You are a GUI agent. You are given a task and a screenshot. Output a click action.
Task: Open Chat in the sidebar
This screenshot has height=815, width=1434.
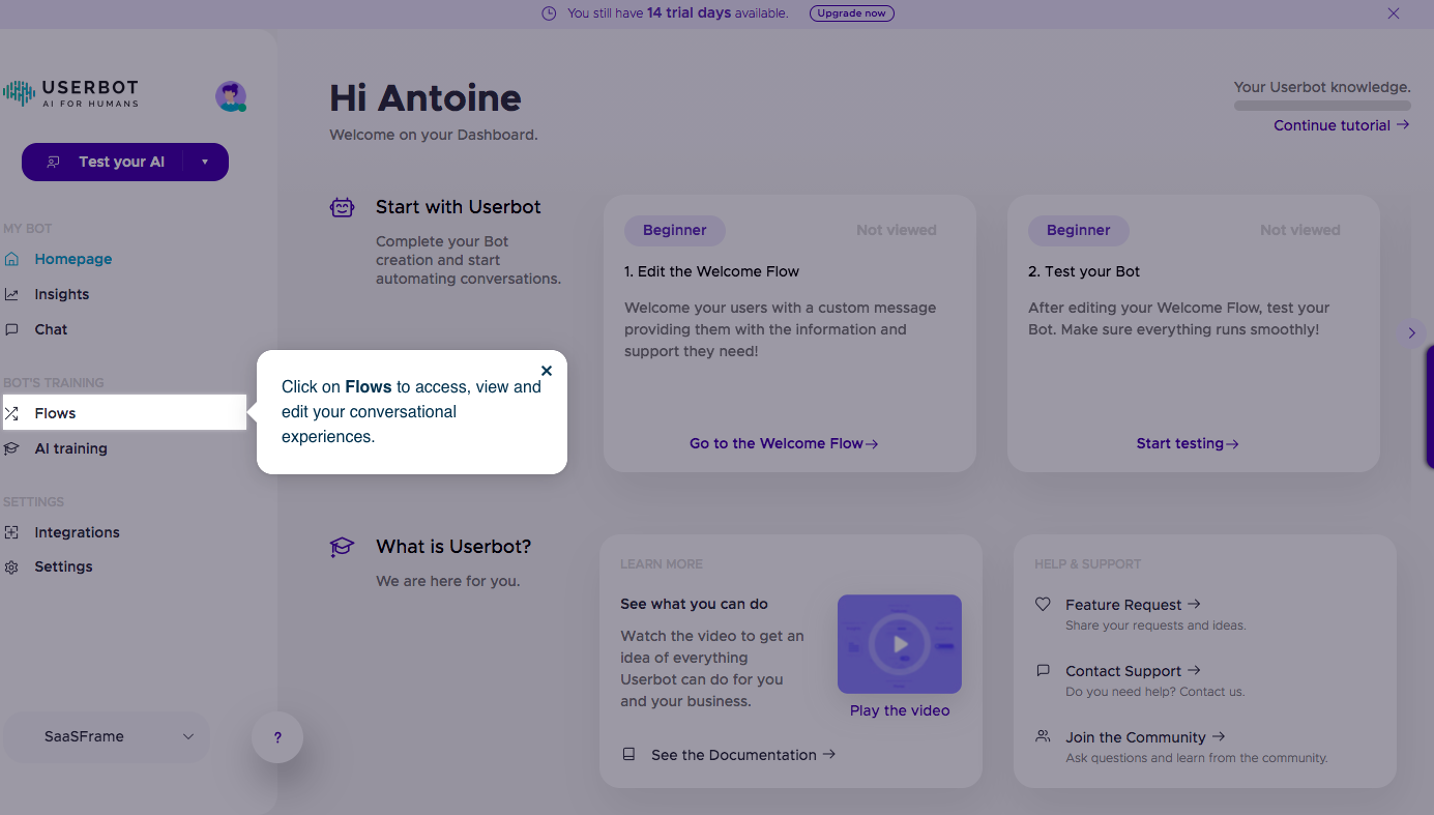pyautogui.click(x=51, y=329)
